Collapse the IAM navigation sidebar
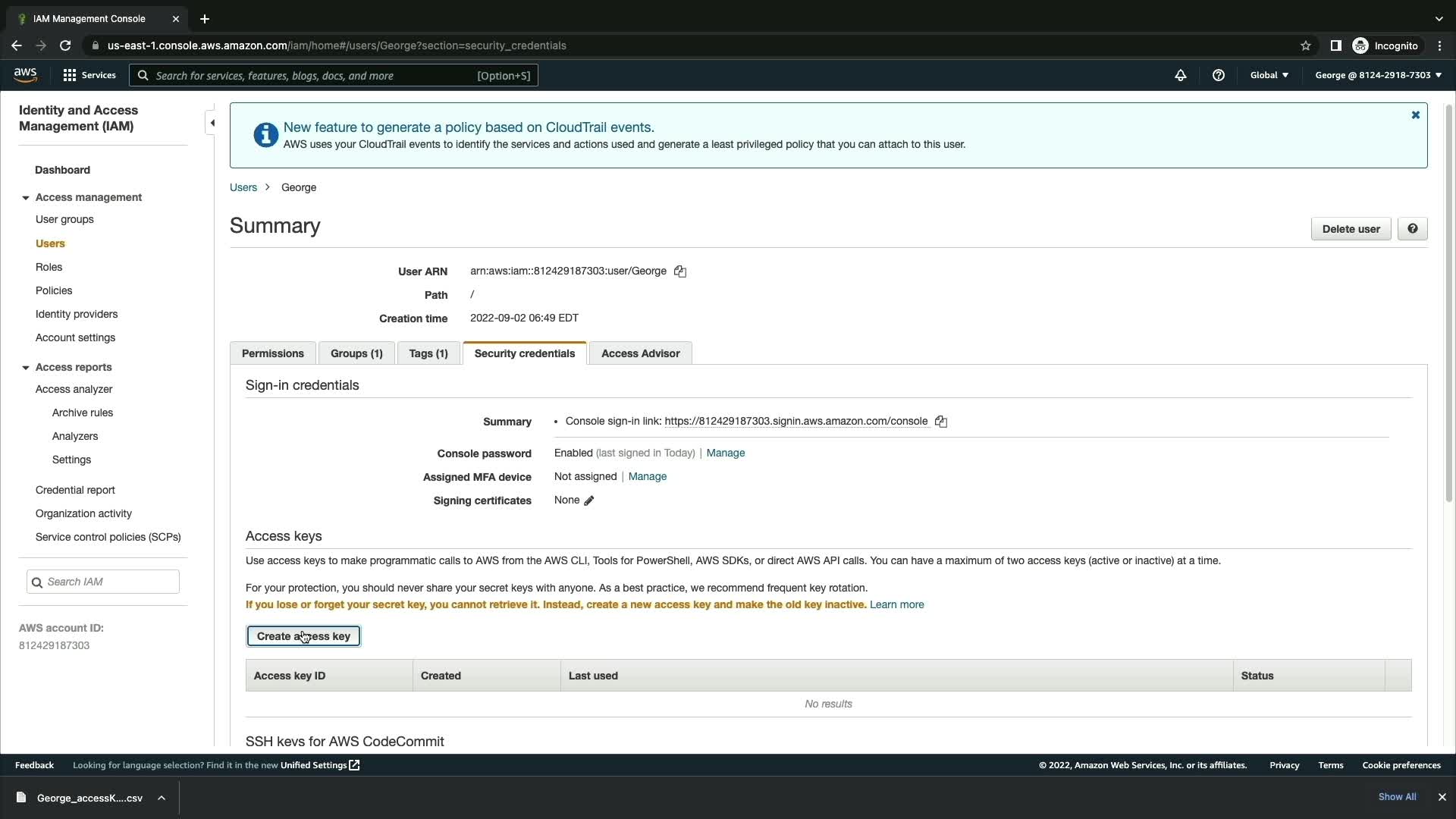 pos(212,123)
